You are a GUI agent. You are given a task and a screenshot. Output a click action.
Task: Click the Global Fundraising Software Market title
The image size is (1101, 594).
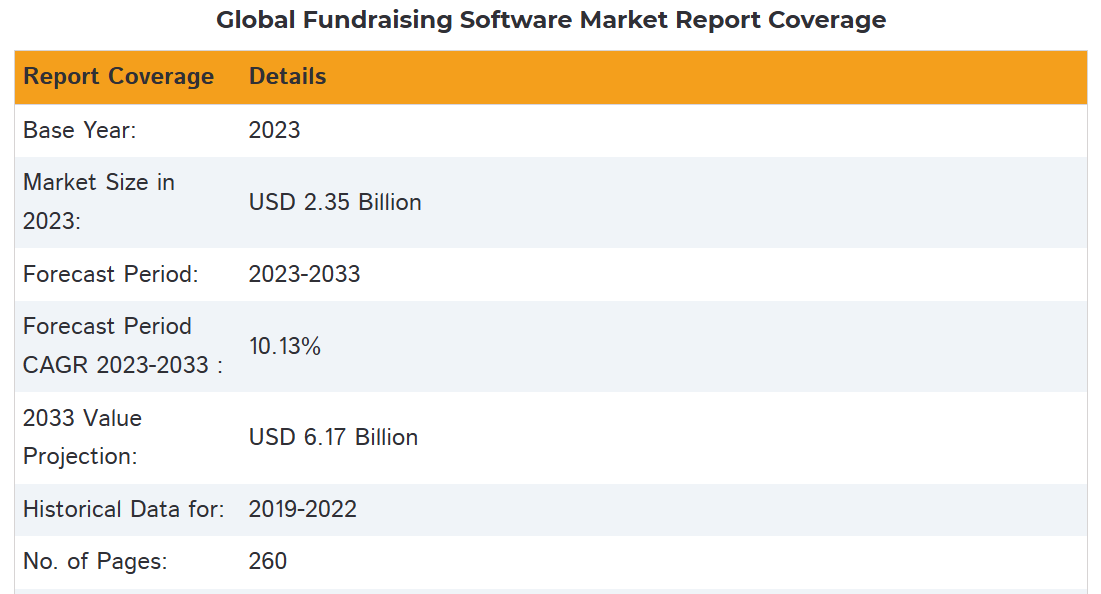point(551,20)
